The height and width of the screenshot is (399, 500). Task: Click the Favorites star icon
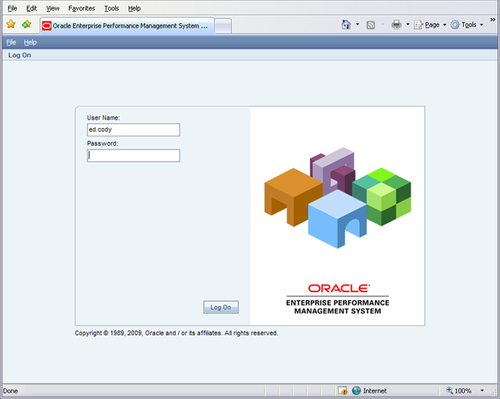click(11, 24)
